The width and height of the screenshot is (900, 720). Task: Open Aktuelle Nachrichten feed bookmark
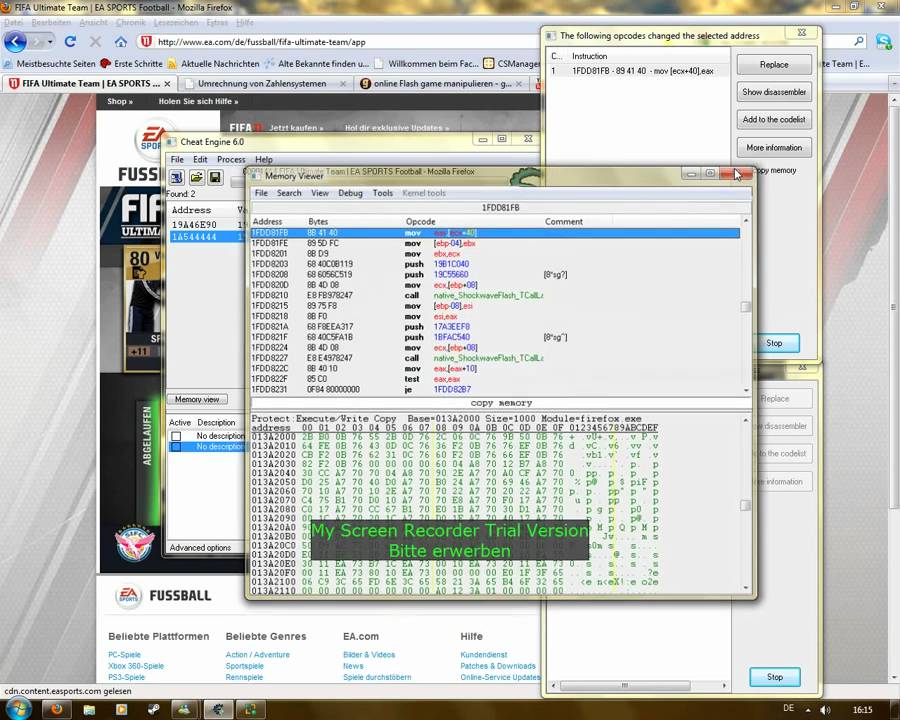pos(214,64)
